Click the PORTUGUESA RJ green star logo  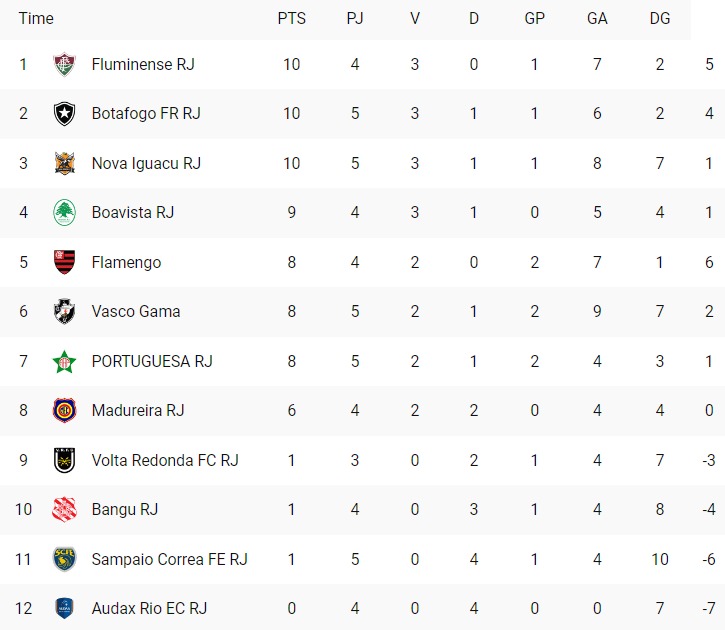[x=64, y=361]
